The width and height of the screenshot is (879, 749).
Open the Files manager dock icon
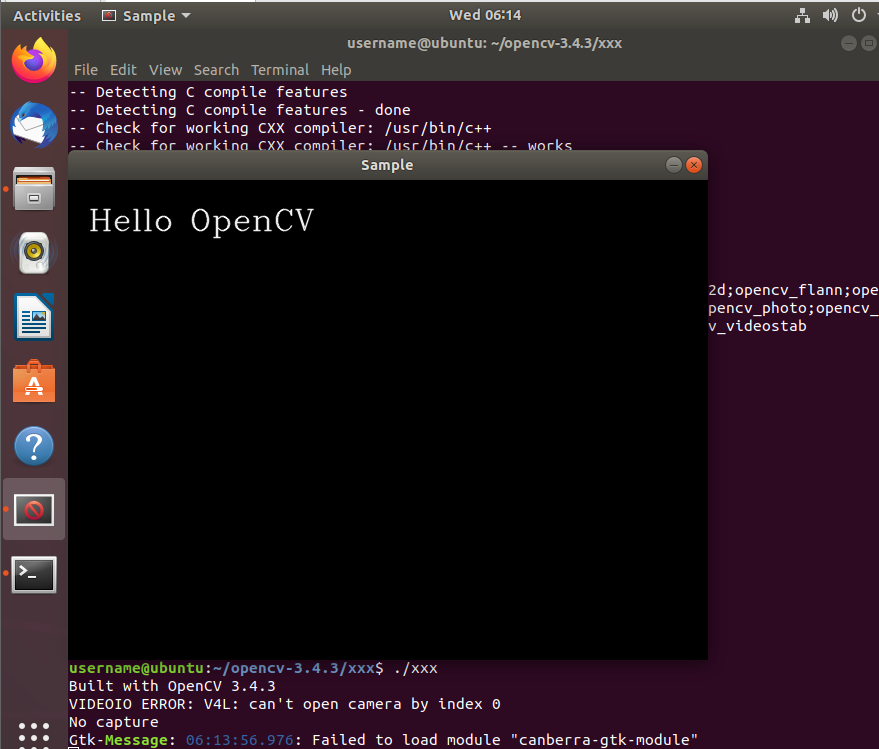(x=34, y=189)
